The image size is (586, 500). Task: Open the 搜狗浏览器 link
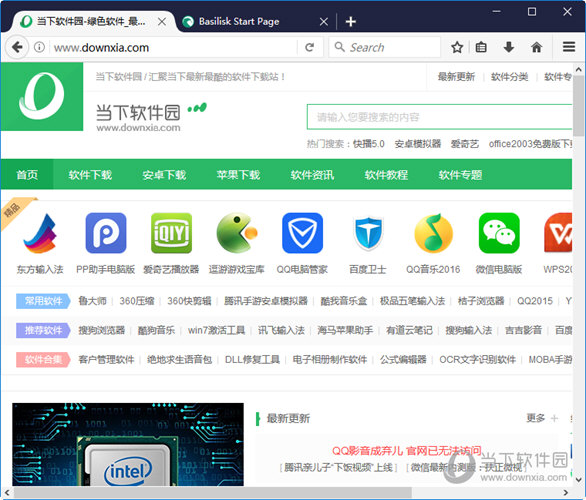pyautogui.click(x=101, y=330)
